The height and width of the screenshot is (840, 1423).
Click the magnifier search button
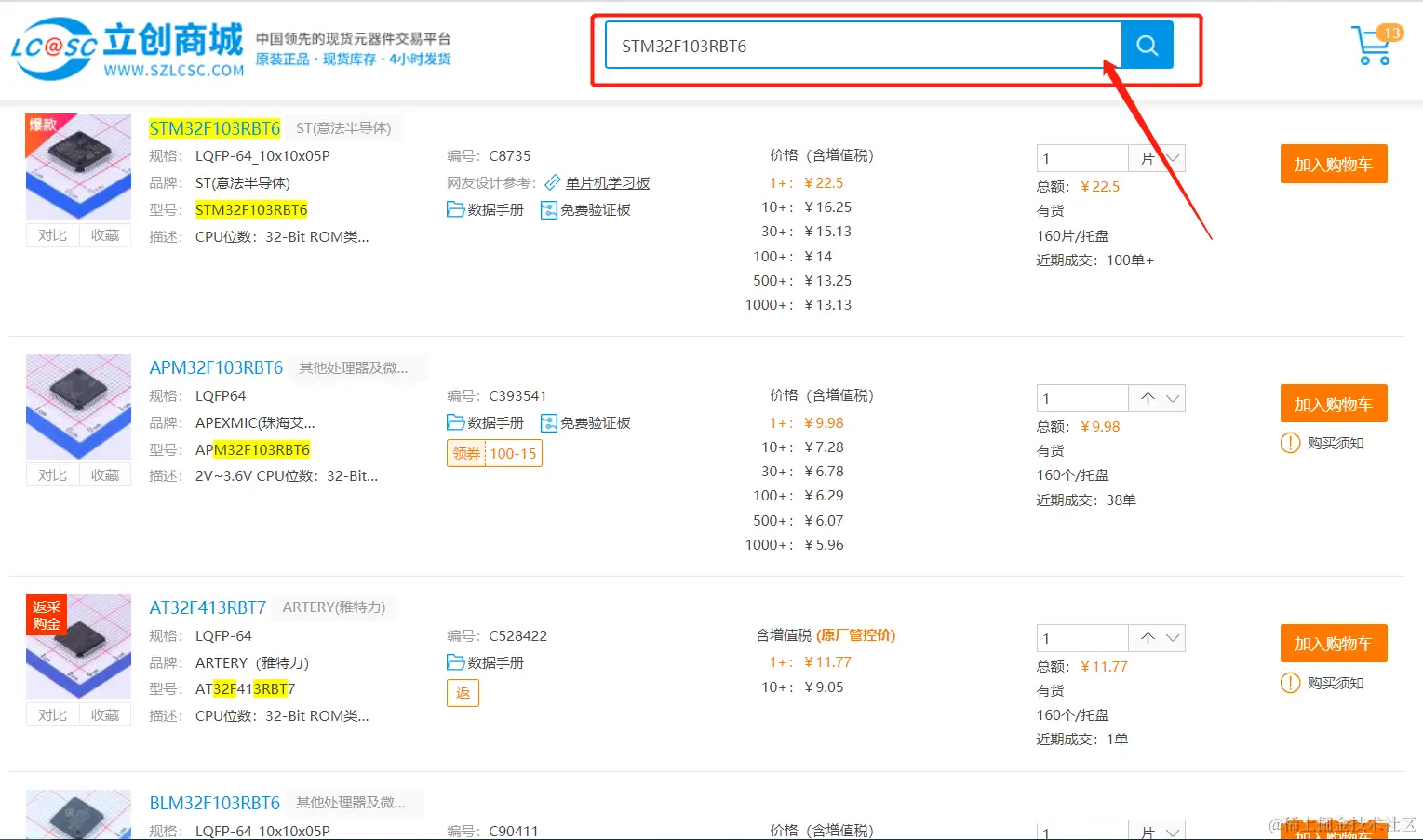coord(1147,46)
